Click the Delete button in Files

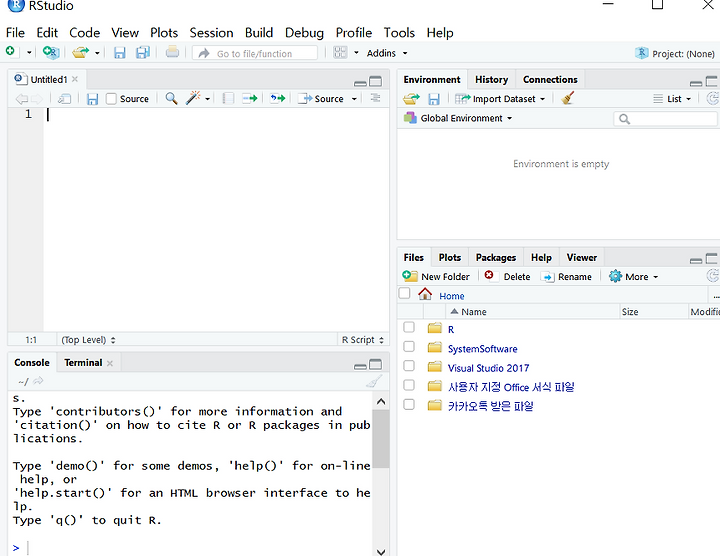click(507, 276)
